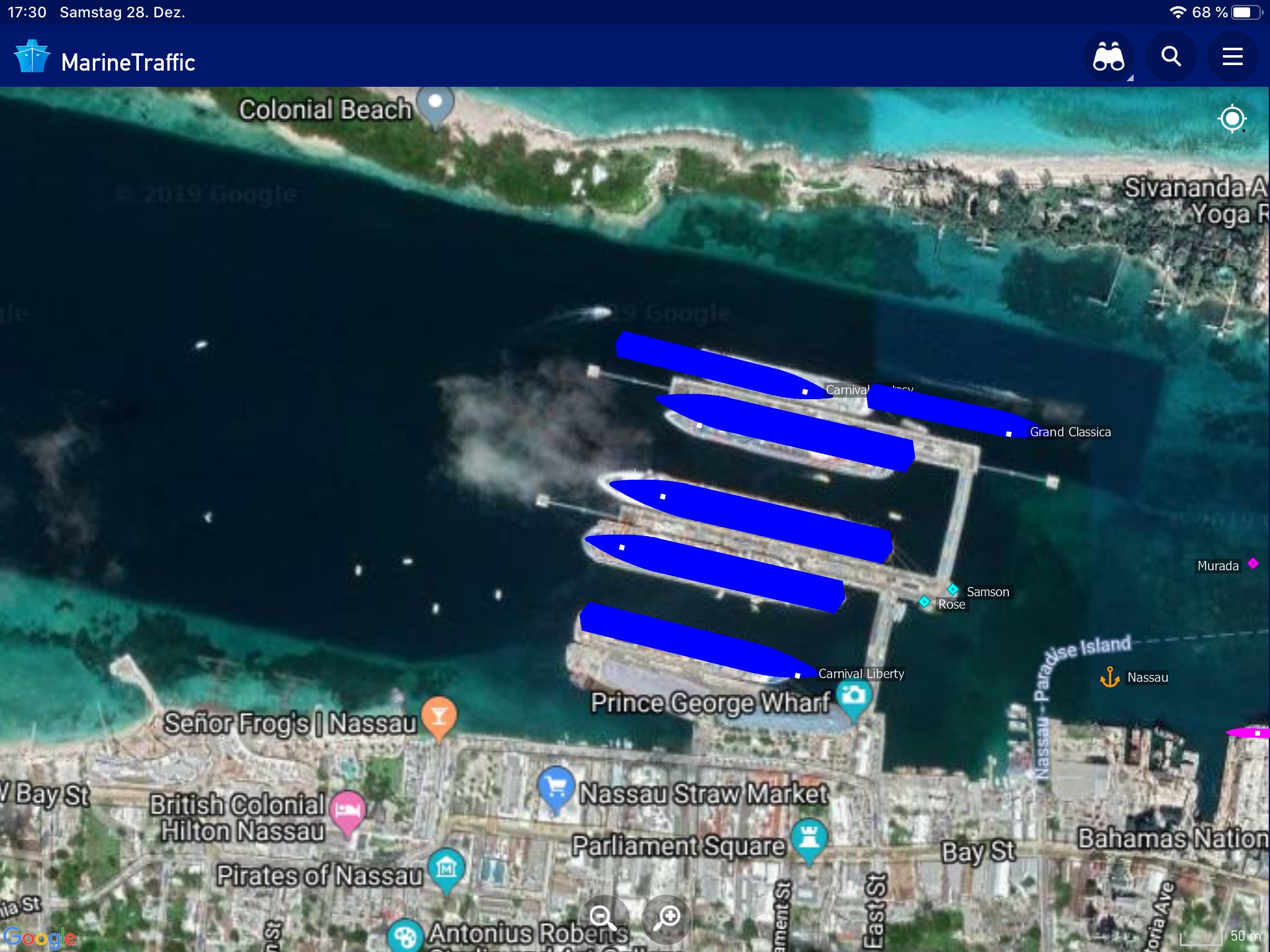Open the hamburger menu
This screenshot has height=952, width=1270.
[1232, 57]
